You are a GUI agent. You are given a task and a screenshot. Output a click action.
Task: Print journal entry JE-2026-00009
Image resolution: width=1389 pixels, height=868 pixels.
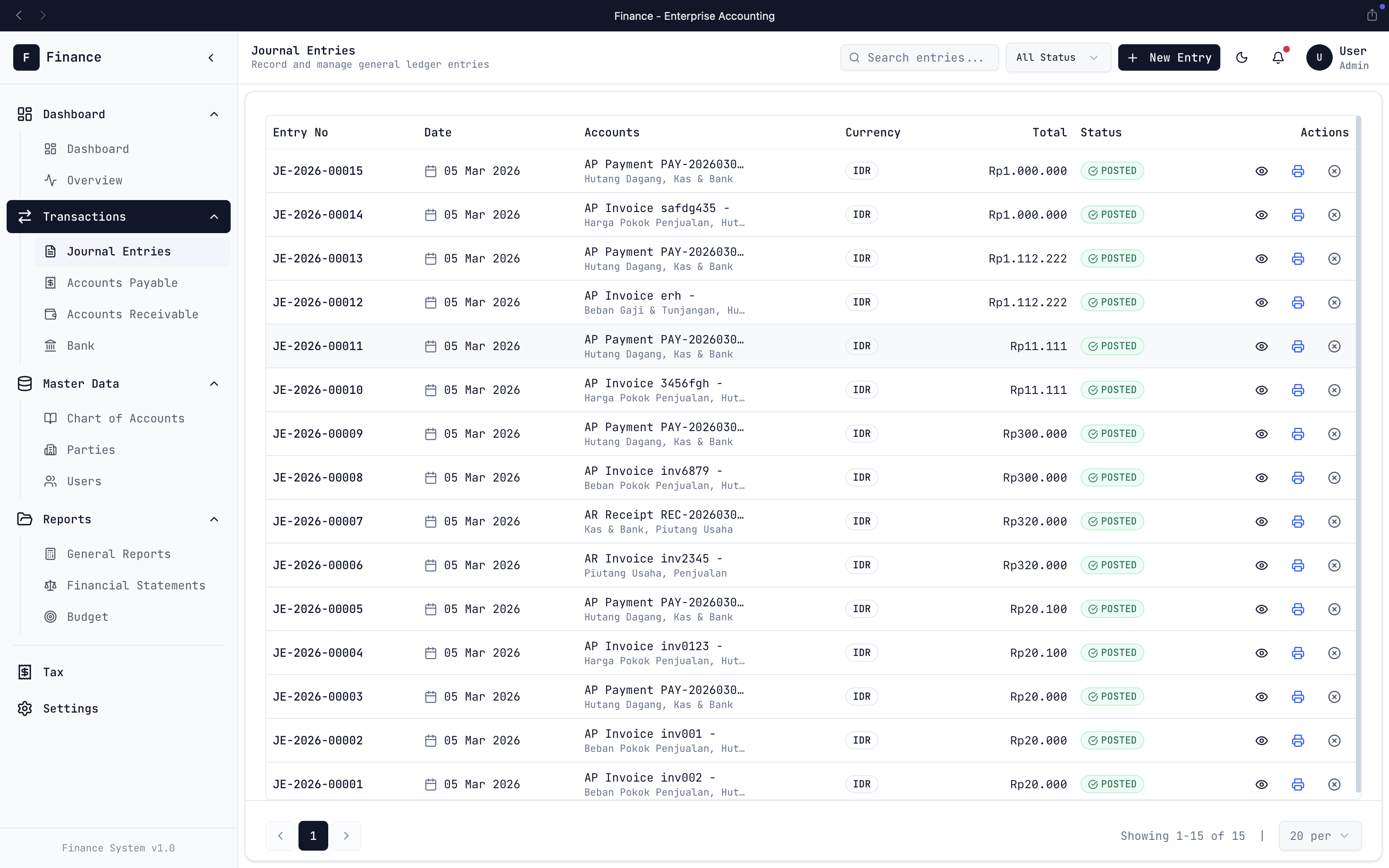click(1298, 434)
